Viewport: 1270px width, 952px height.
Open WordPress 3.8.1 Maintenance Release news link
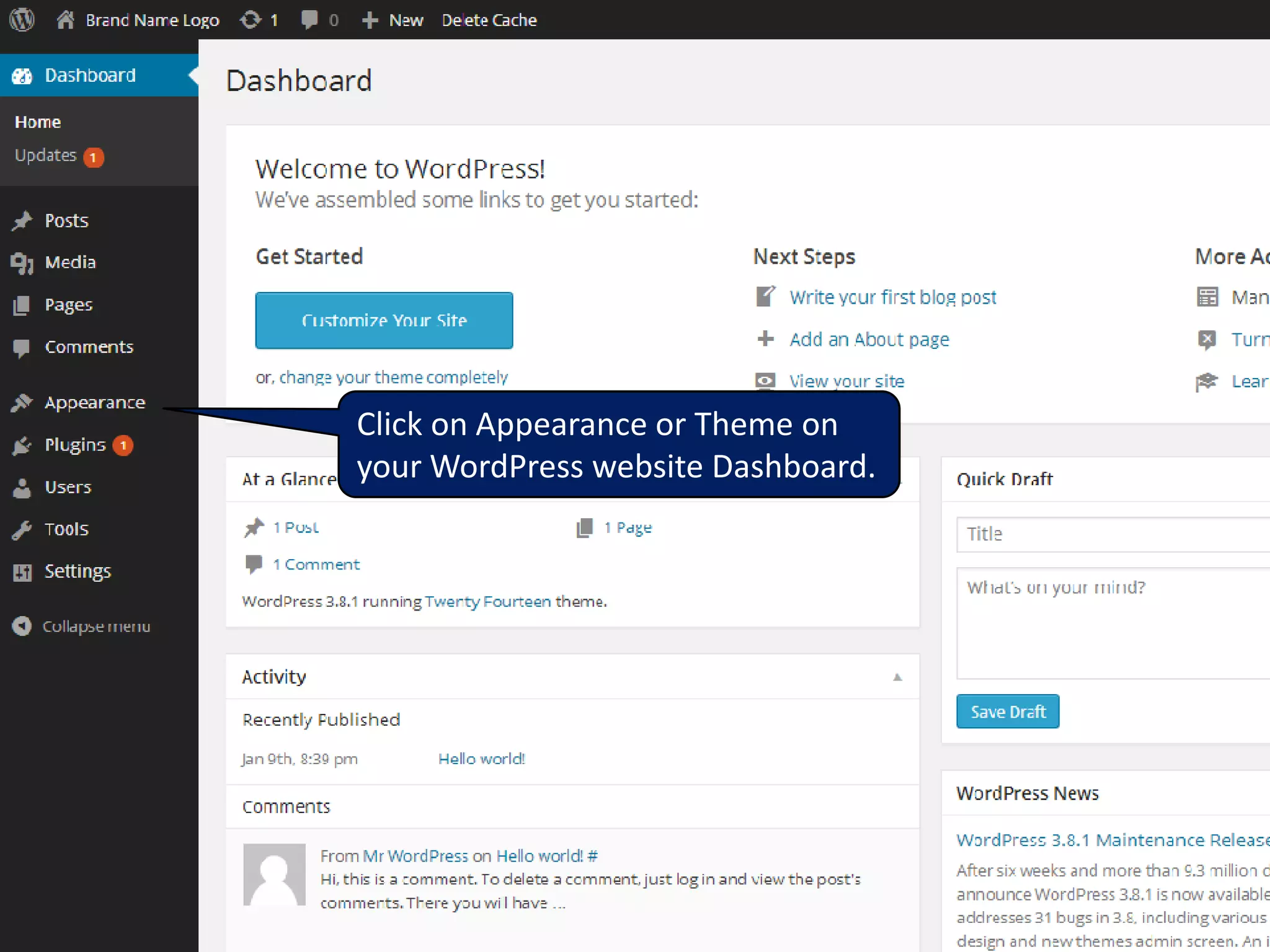coord(1113,840)
